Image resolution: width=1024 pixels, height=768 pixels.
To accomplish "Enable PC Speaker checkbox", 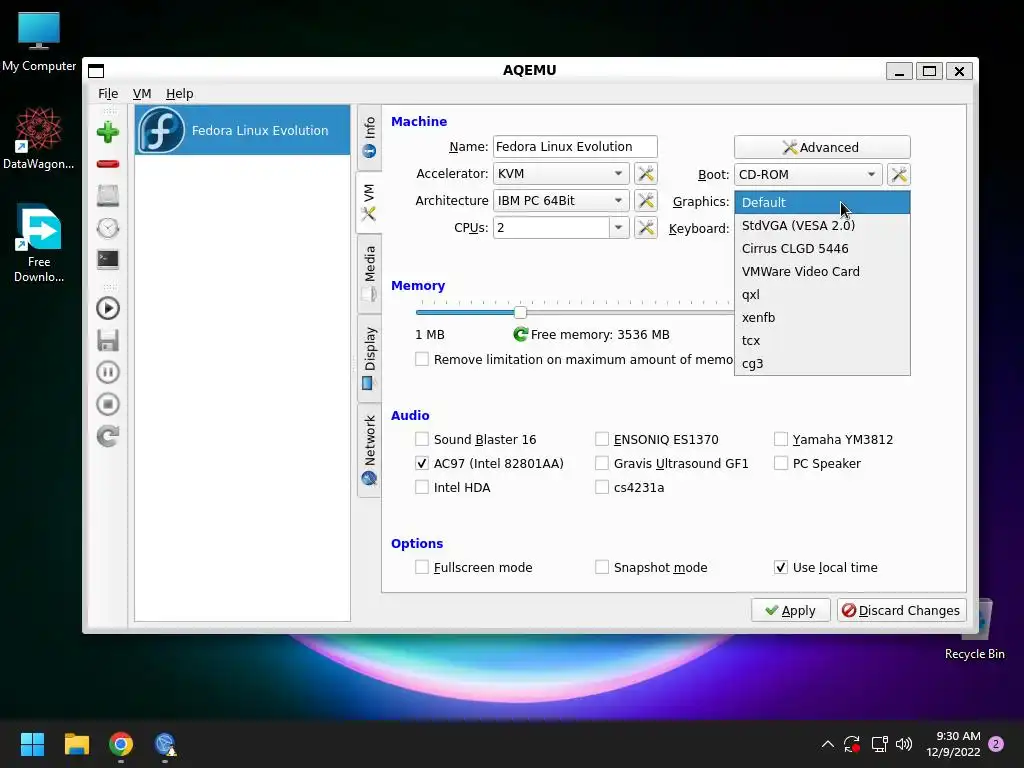I will (781, 463).
